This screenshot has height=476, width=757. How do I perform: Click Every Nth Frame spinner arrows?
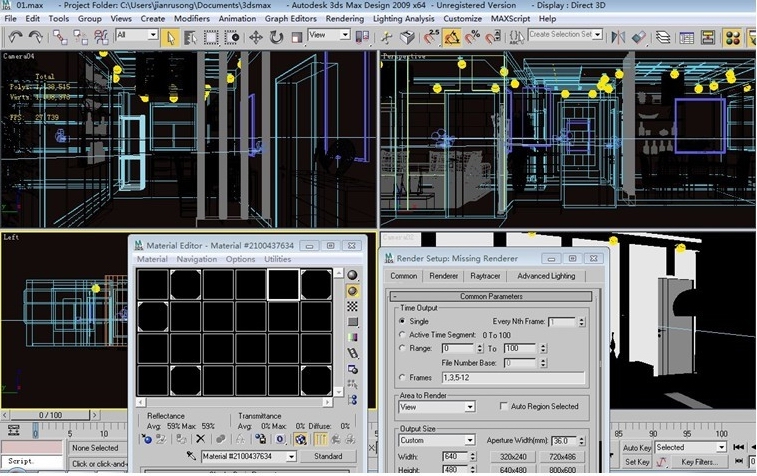582,322
